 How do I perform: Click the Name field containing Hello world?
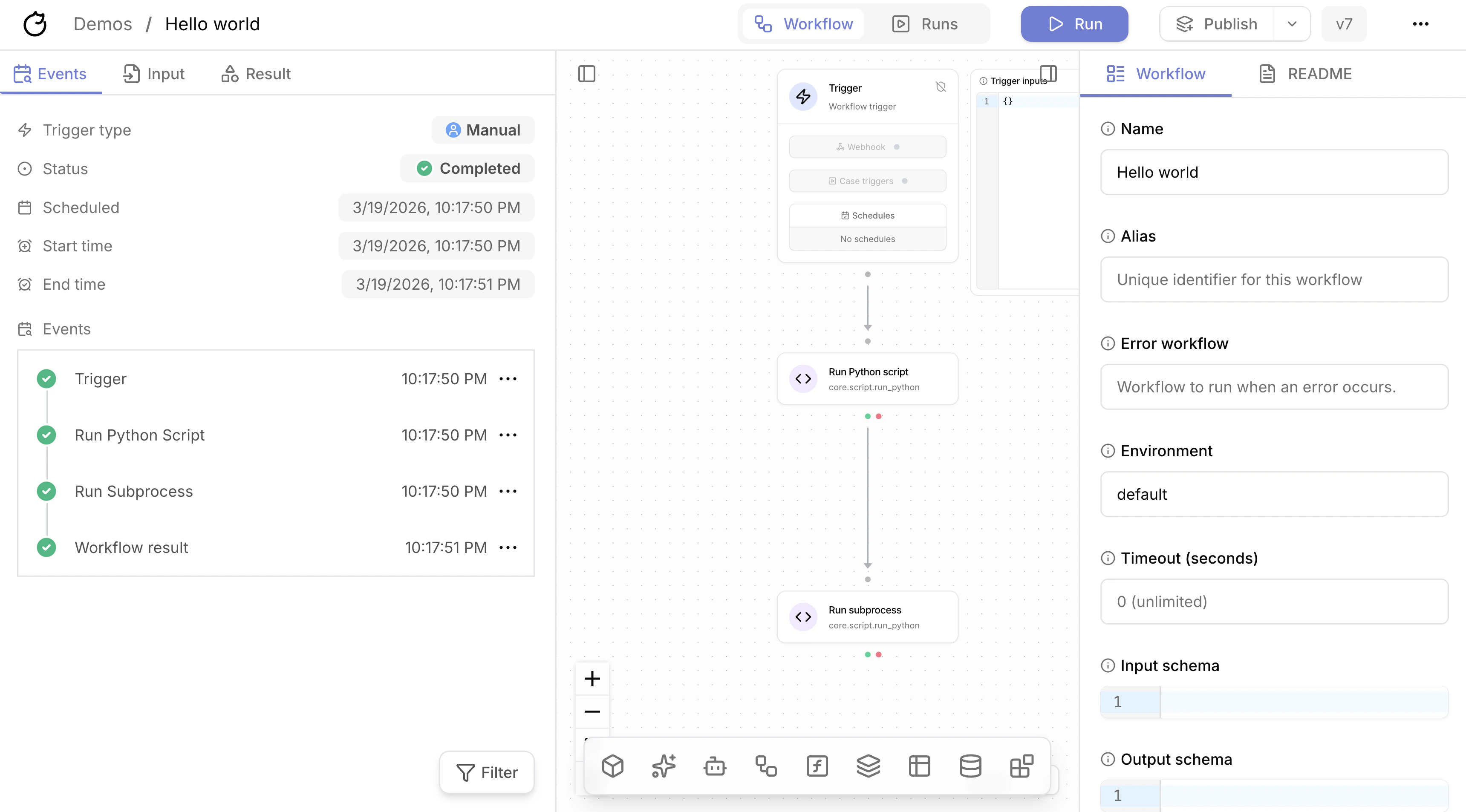tap(1273, 172)
